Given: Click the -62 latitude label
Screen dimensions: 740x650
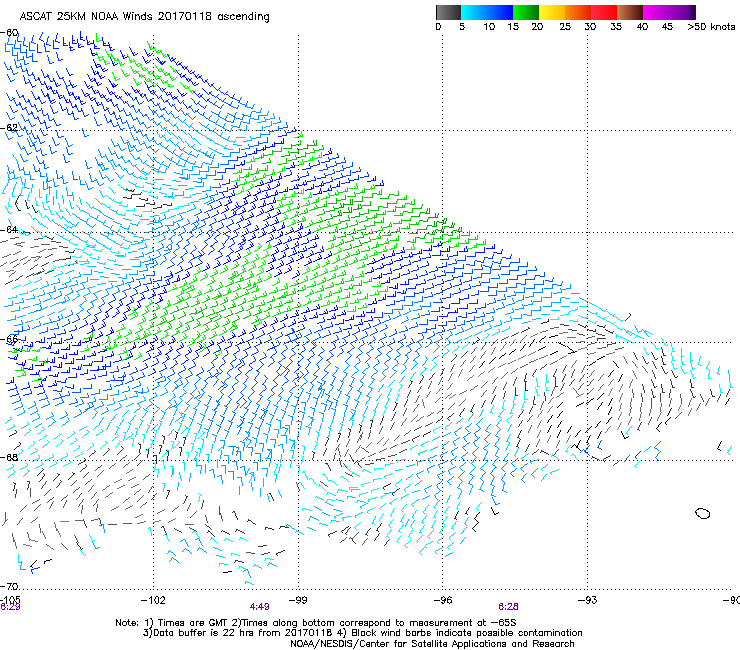Looking at the screenshot, I should coord(9,128).
